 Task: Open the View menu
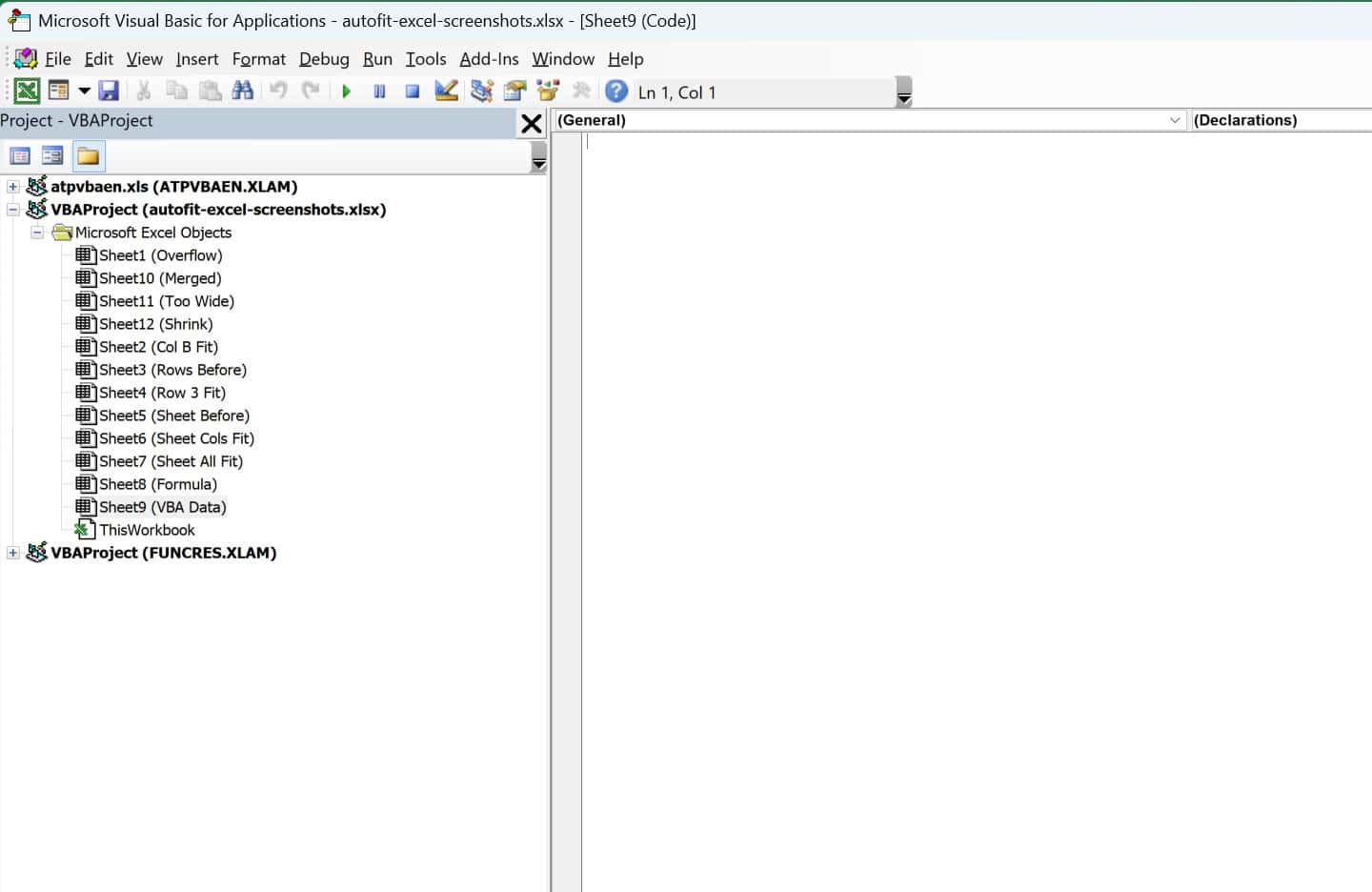(145, 59)
